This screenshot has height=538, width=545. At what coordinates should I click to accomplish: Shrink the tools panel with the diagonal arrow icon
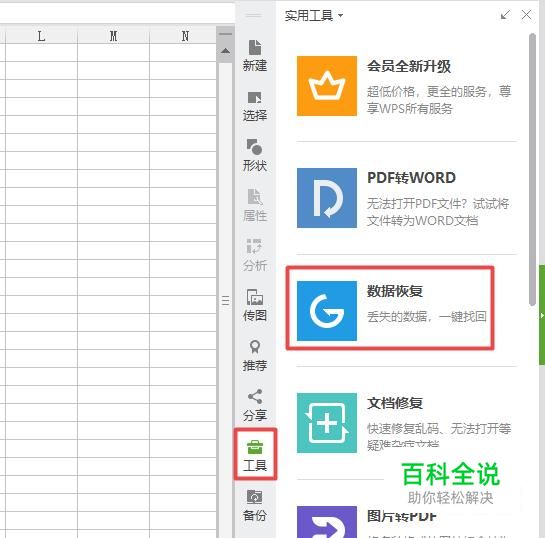point(505,15)
